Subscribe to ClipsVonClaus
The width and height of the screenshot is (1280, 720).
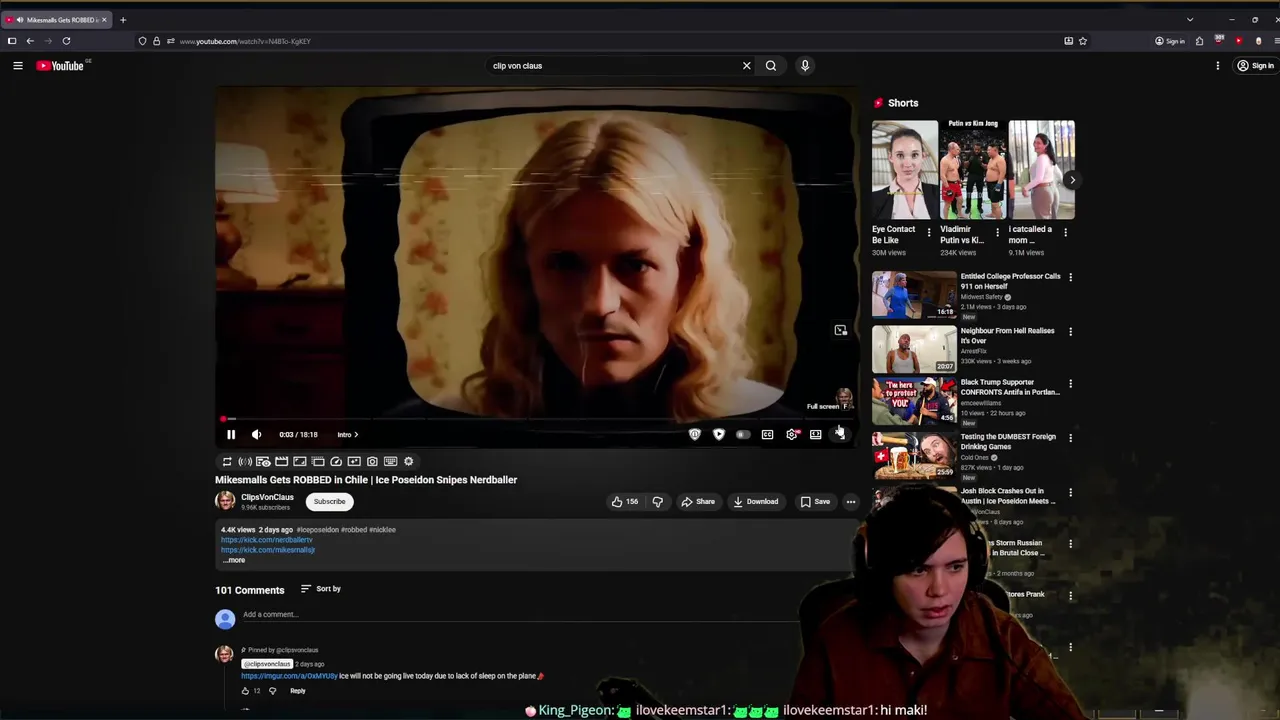click(329, 501)
